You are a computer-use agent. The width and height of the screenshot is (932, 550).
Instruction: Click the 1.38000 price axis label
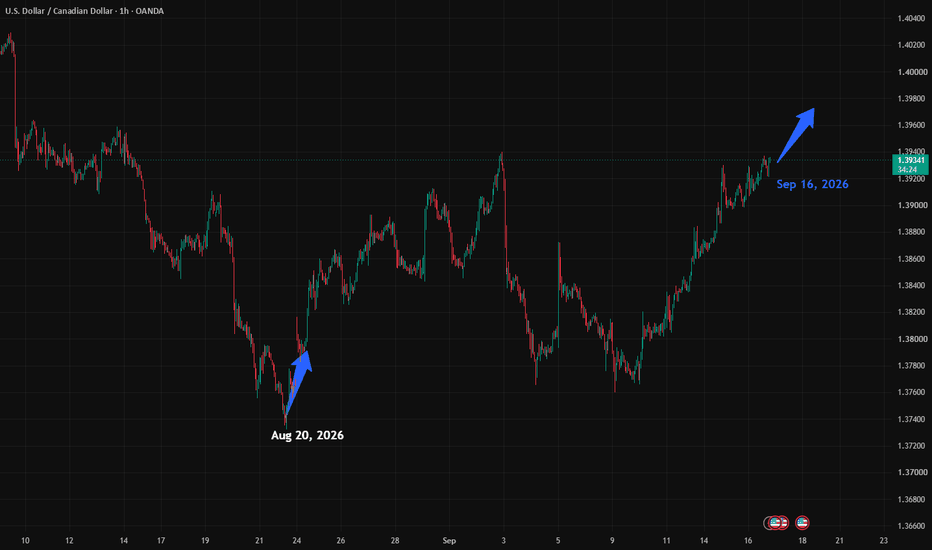point(912,339)
